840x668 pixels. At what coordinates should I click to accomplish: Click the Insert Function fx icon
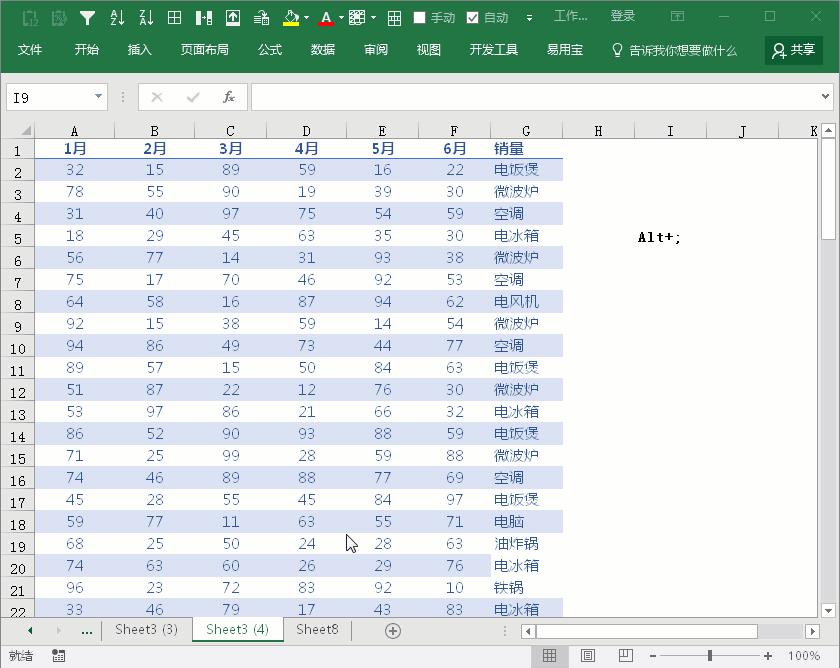229,97
